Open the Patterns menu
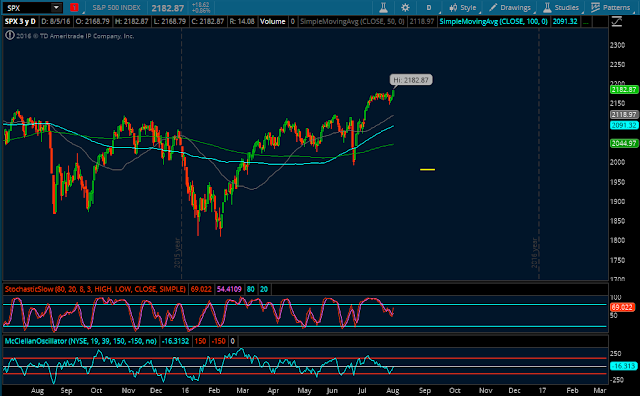 [611, 7]
